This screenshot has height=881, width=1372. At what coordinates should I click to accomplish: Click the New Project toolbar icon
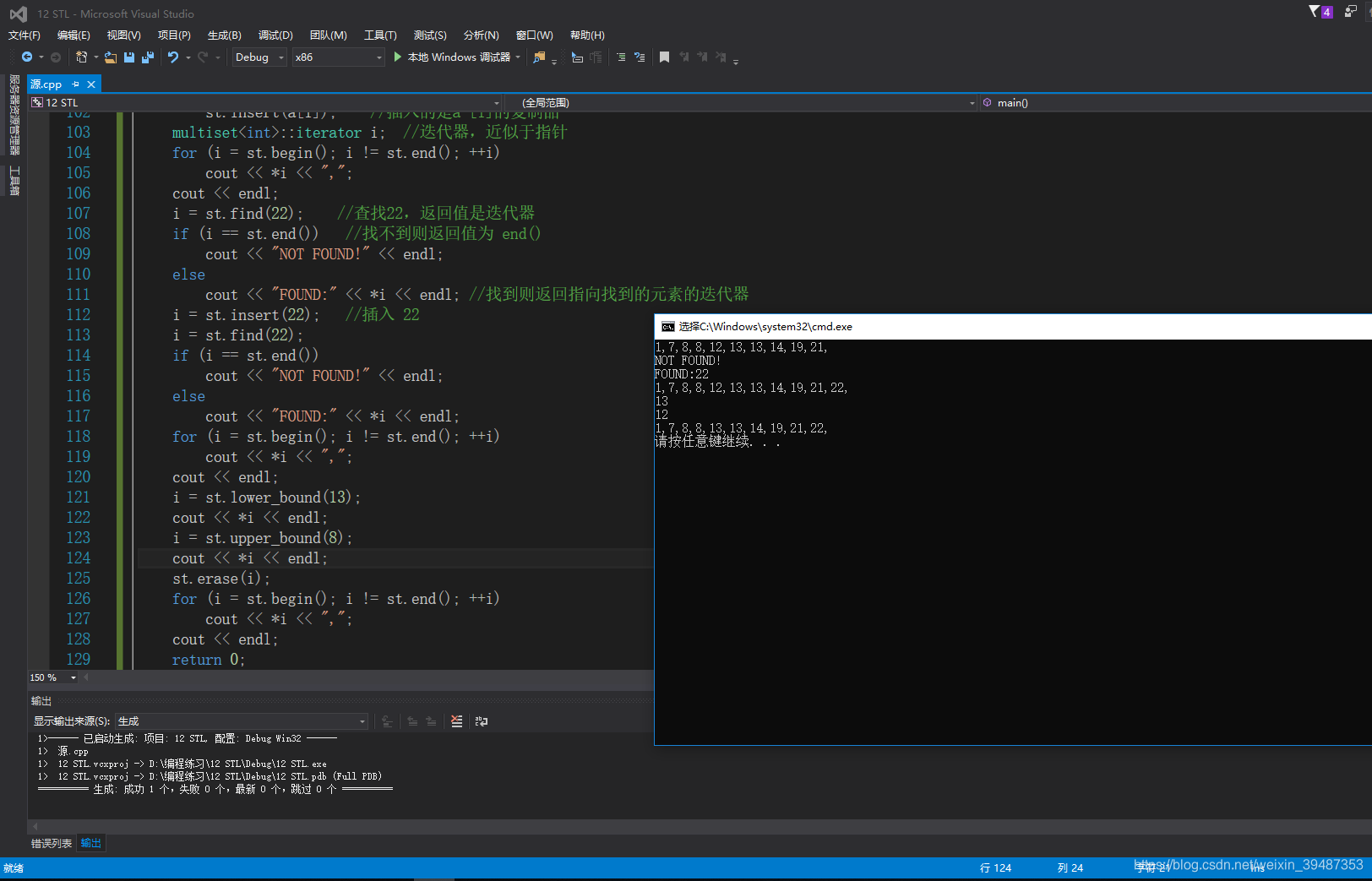[x=81, y=57]
